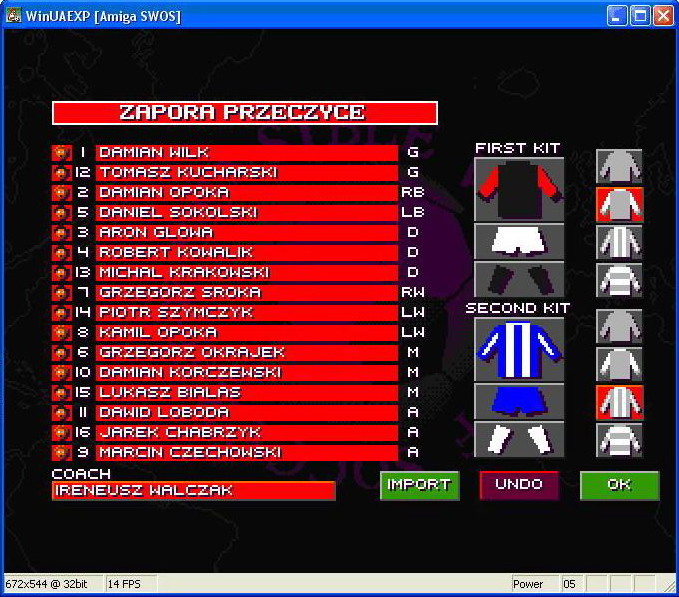This screenshot has height=597, width=679.
Task: Choose horizontal hoops style for second kit
Action: click(x=619, y=440)
